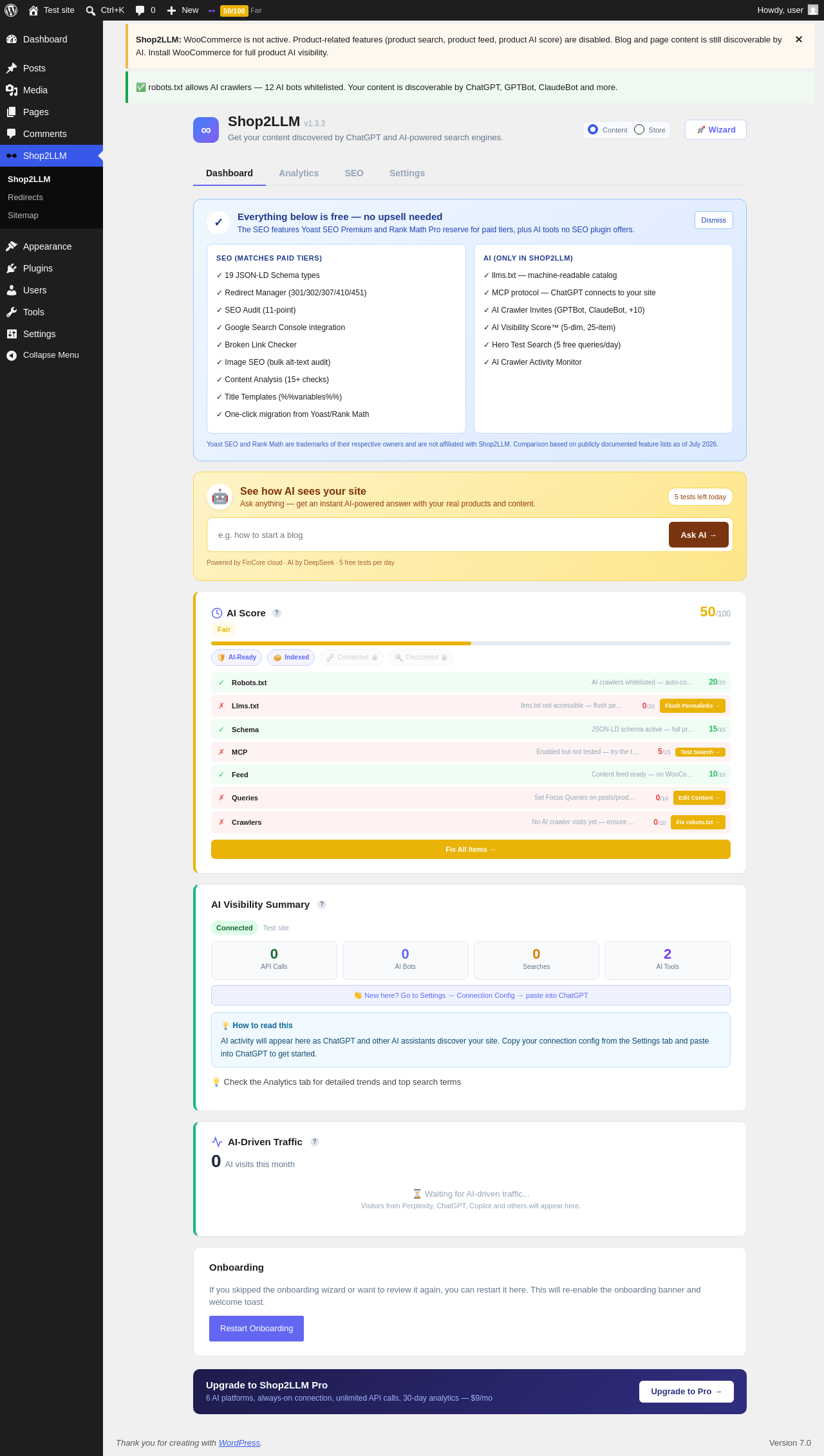Click the Shop2LLM infinity icon in the sidebar
The width and height of the screenshot is (824, 1456).
(x=12, y=156)
